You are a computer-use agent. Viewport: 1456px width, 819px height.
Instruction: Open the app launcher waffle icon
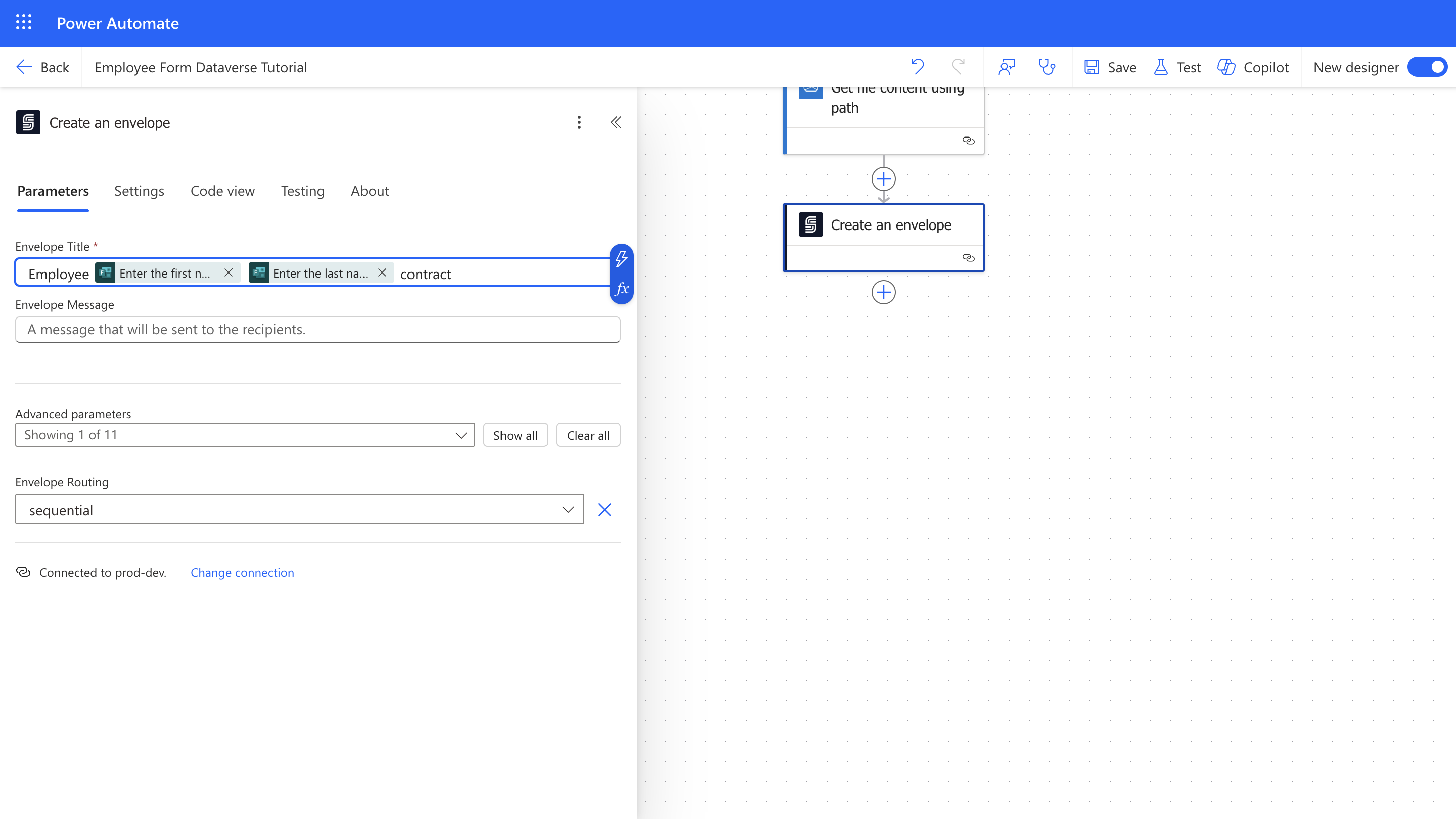(x=24, y=23)
